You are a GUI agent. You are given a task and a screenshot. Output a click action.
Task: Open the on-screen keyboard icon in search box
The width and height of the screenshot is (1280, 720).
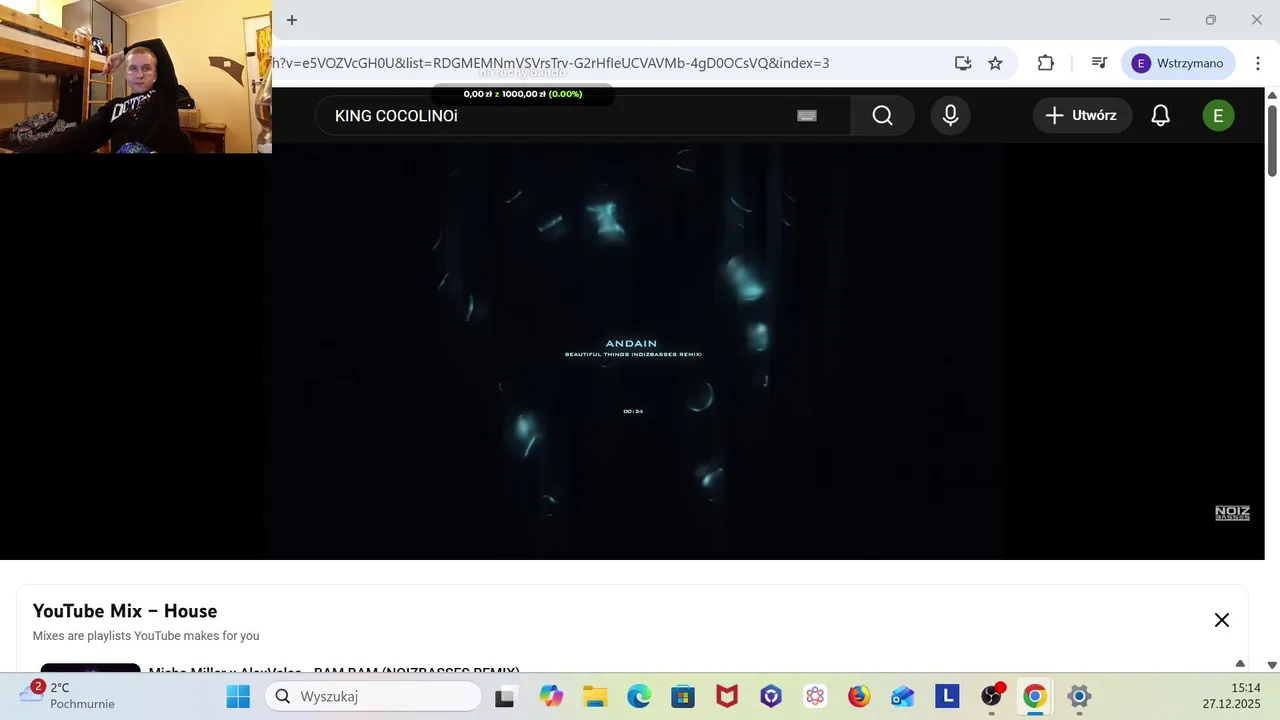(807, 116)
